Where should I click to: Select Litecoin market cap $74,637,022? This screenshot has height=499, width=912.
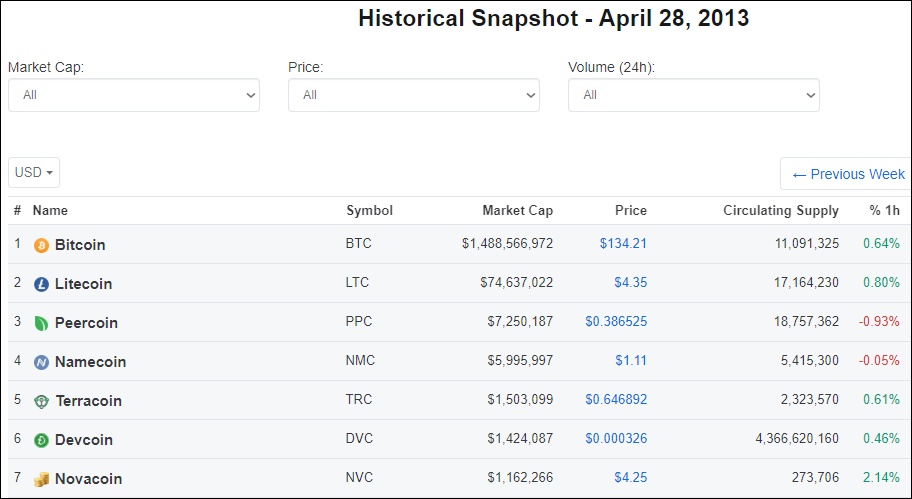pos(516,282)
